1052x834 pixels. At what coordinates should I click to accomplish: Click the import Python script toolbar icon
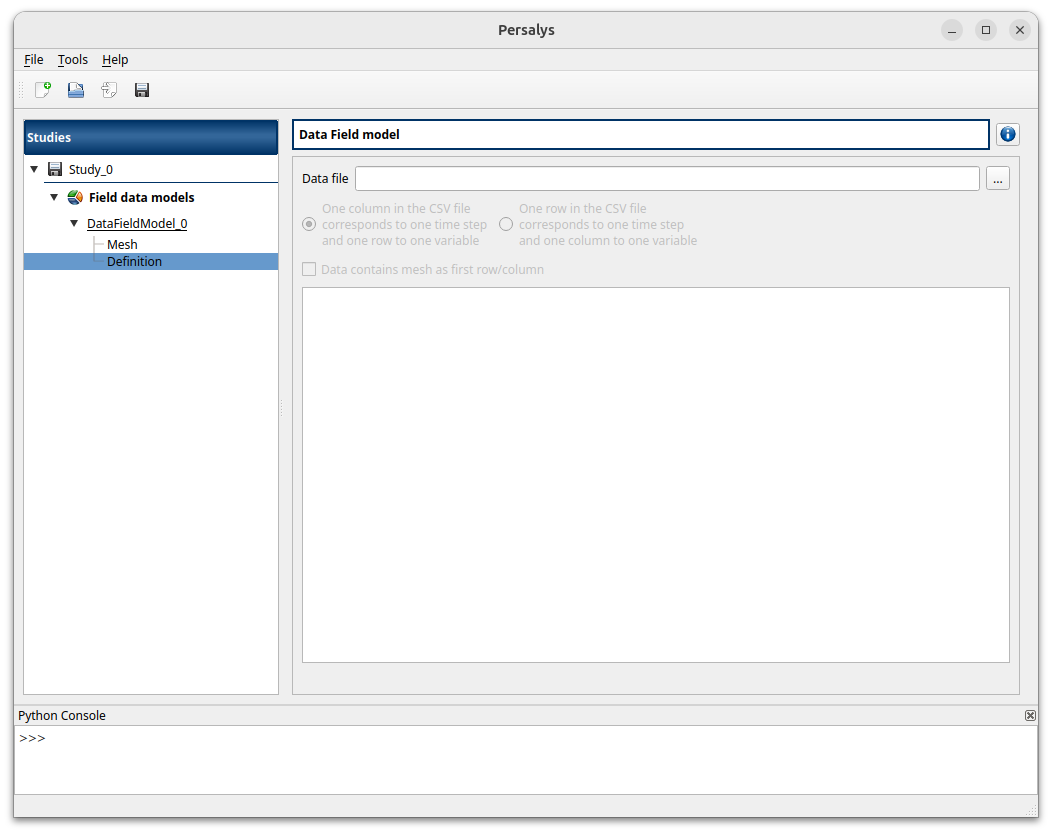pyautogui.click(x=108, y=90)
